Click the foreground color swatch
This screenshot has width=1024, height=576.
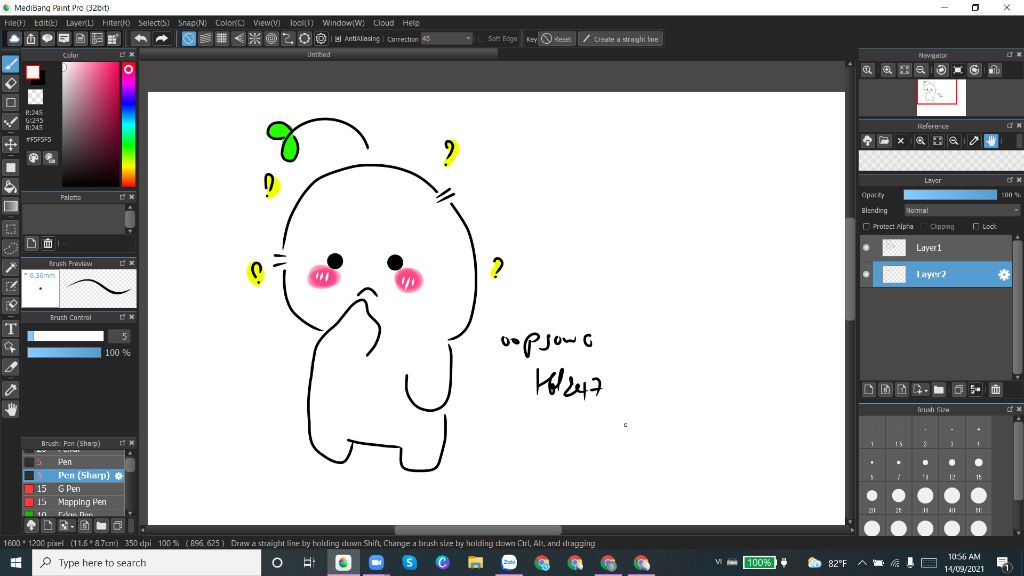(x=33, y=72)
